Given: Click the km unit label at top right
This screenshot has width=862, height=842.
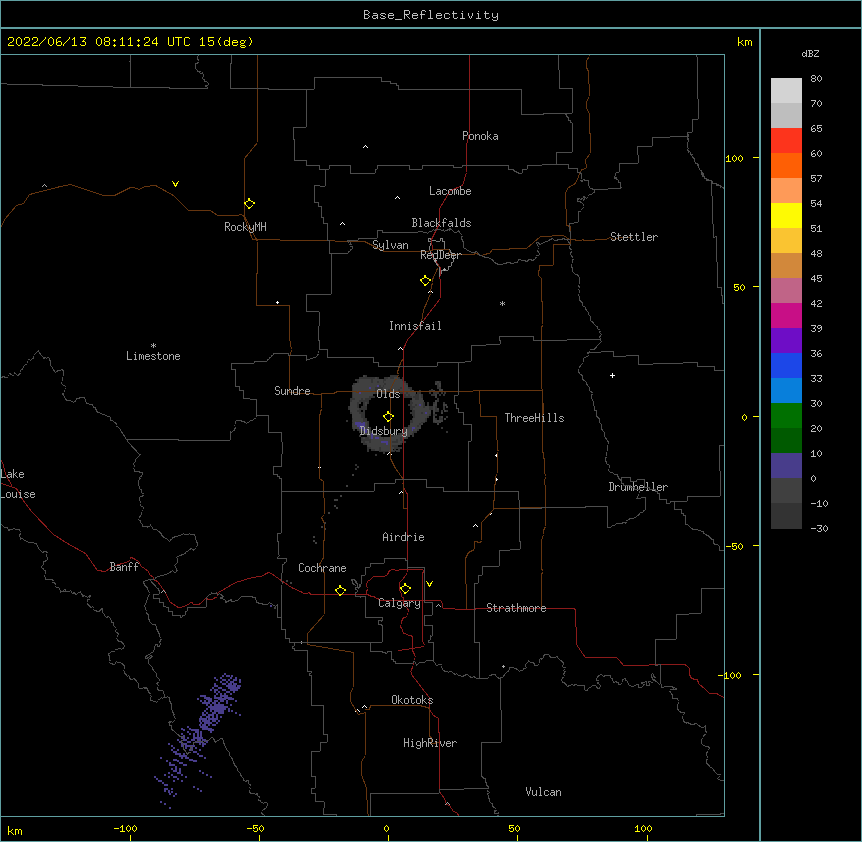Looking at the screenshot, I should coord(744,42).
